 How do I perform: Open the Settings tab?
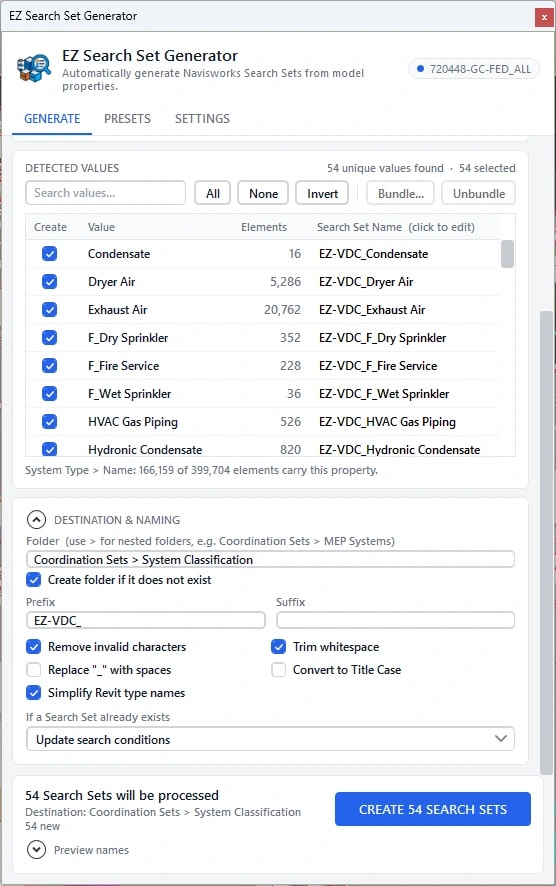pos(202,119)
